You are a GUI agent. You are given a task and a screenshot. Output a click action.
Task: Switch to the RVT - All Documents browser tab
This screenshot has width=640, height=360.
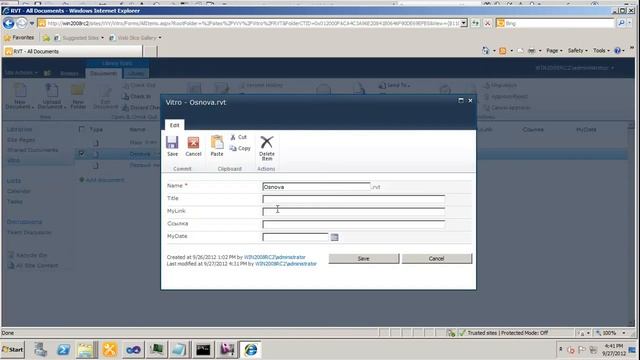tap(73, 51)
